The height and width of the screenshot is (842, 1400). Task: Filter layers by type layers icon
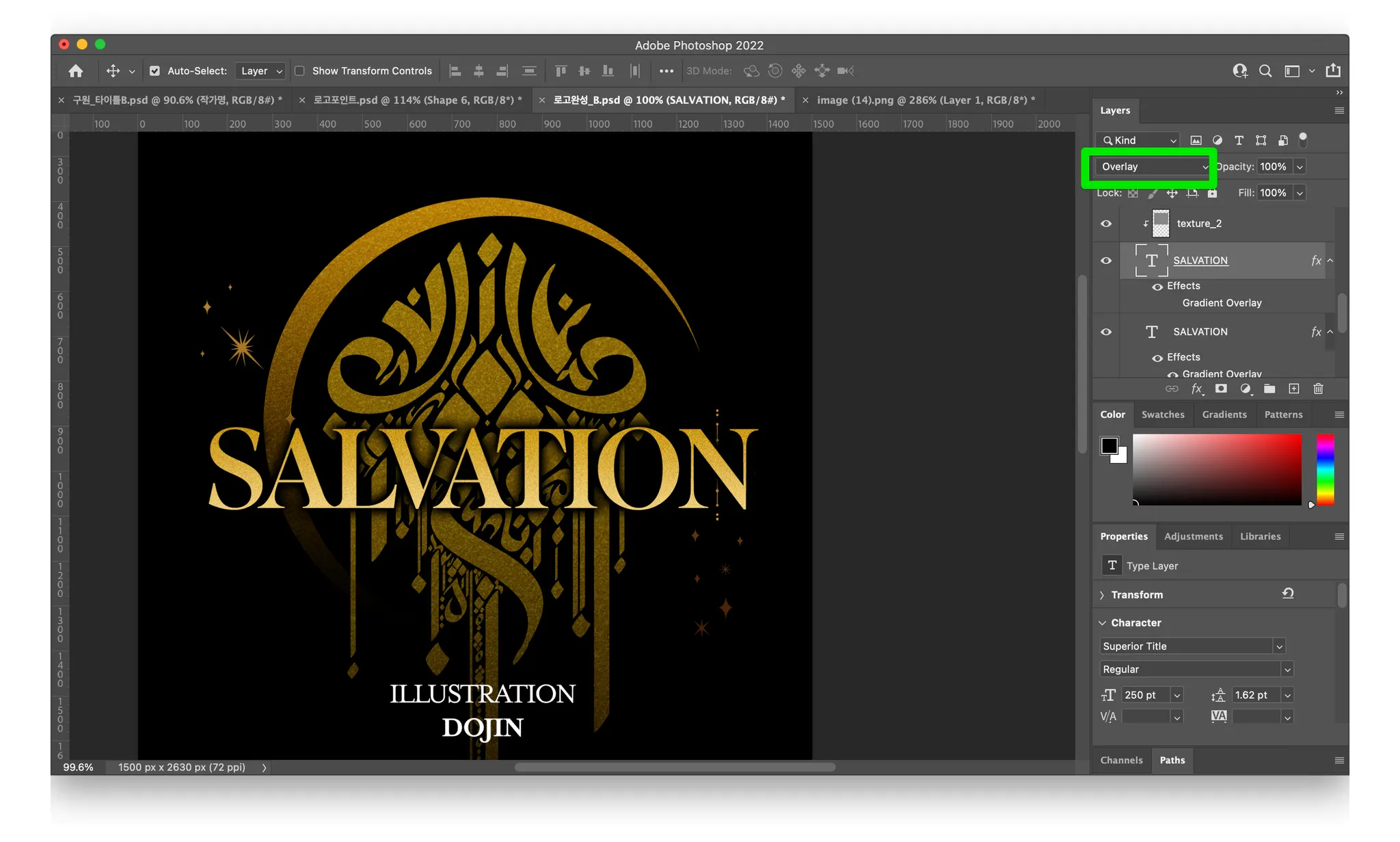point(1239,140)
